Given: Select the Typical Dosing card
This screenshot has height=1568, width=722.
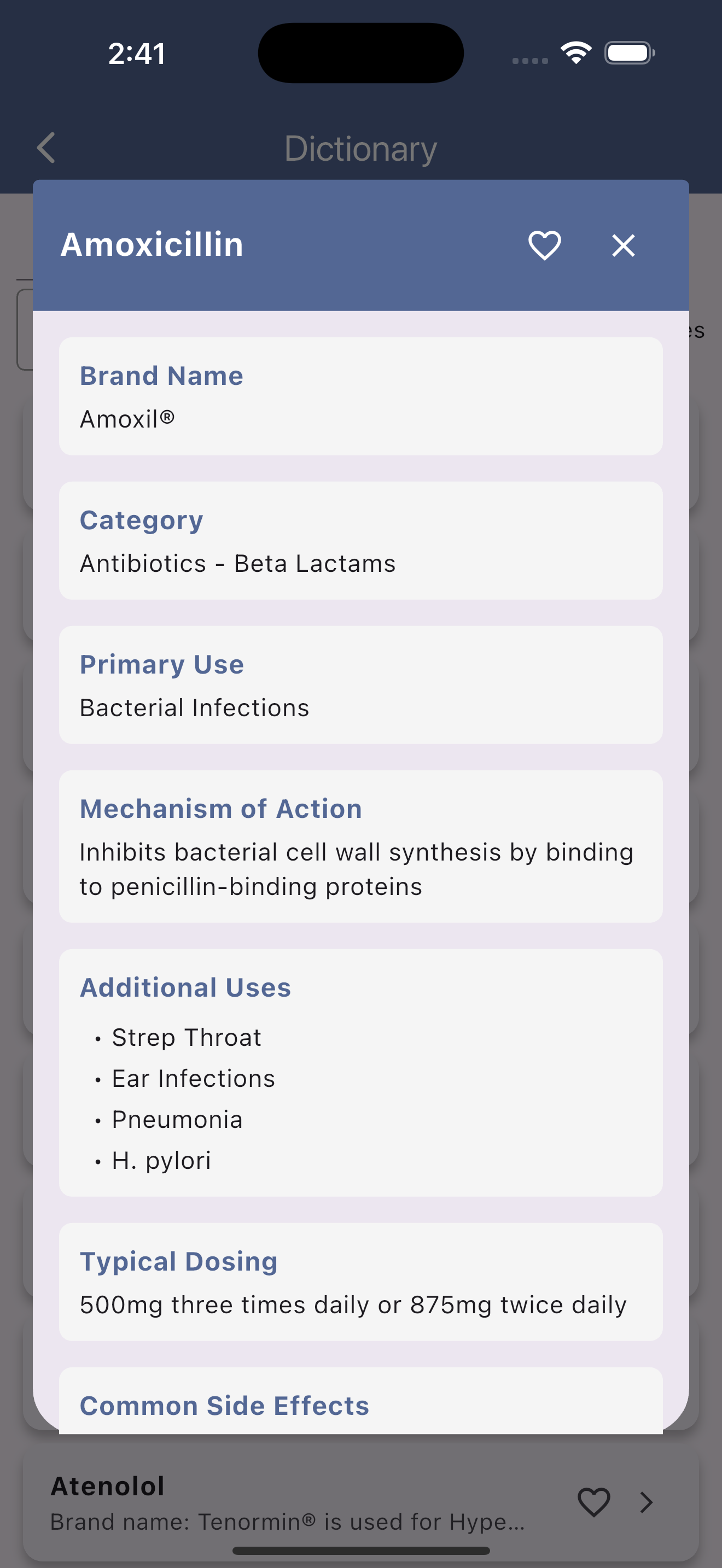Looking at the screenshot, I should point(360,1282).
